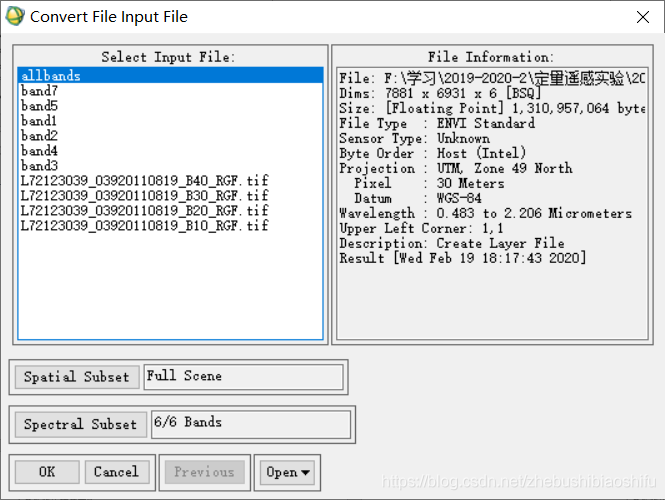Click the Description Create Layer File line
The height and width of the screenshot is (500, 665).
452,243
